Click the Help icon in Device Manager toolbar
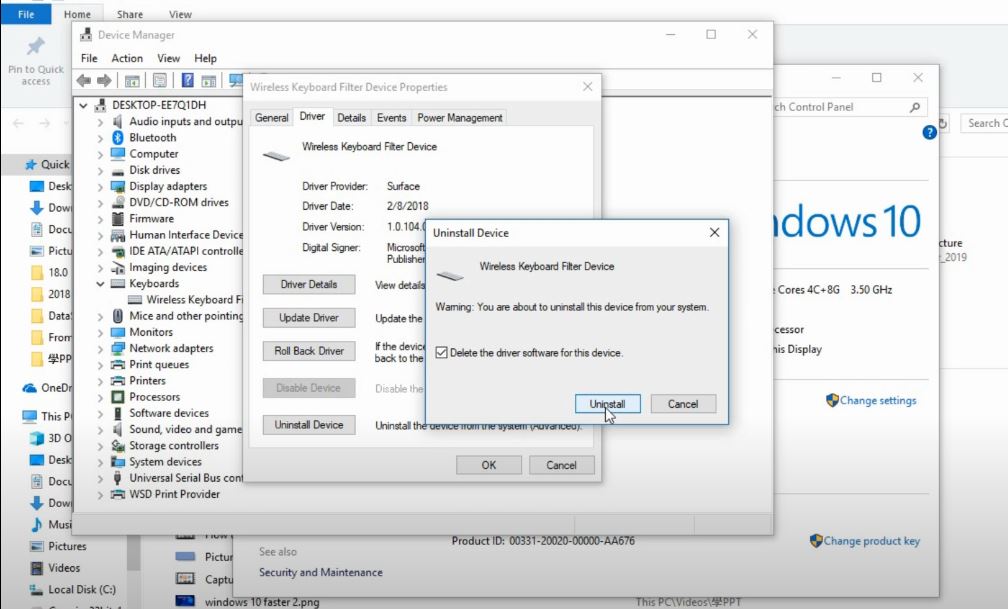 187,80
